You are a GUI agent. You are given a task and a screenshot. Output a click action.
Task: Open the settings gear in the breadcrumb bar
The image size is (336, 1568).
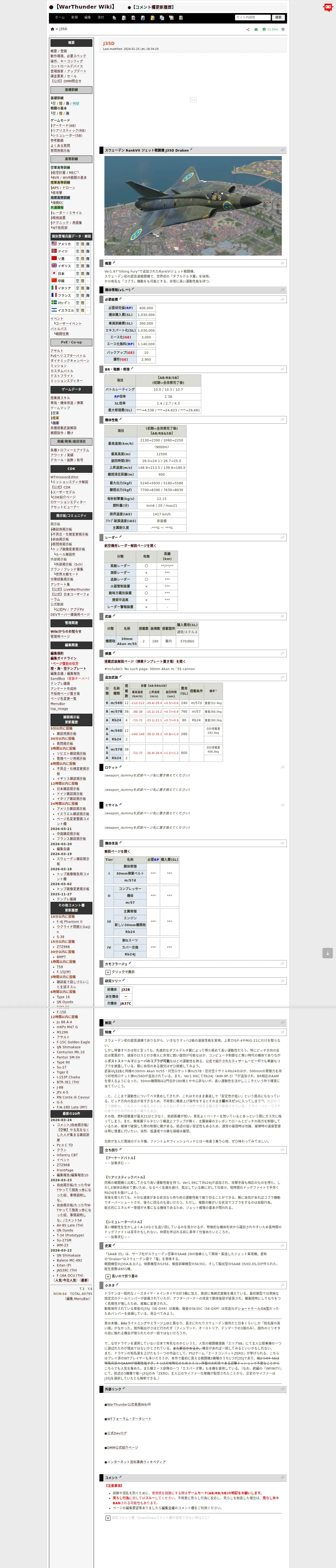click(283, 29)
